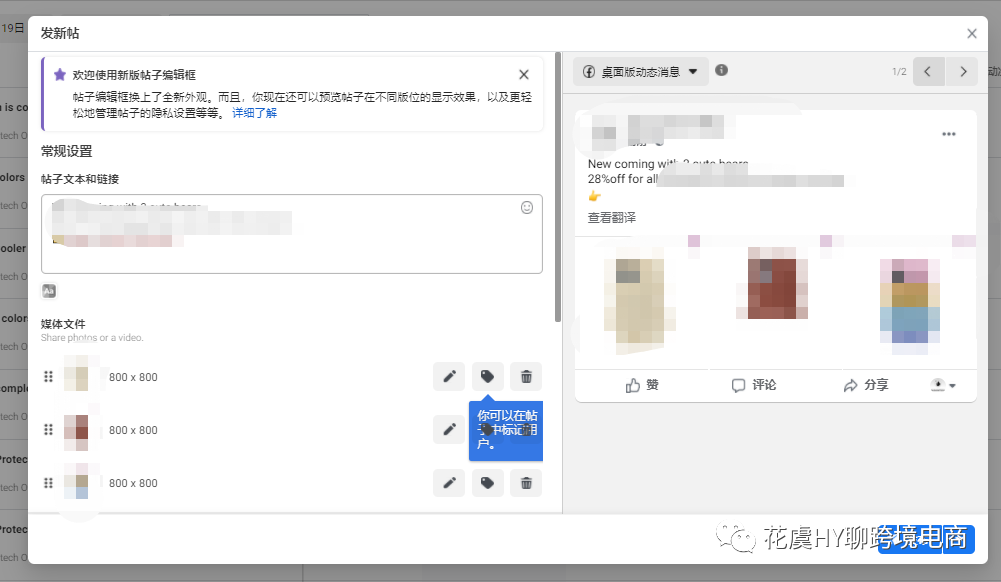The image size is (1001, 582).
Task: Delete the first media file with the trash icon
Action: (x=525, y=376)
